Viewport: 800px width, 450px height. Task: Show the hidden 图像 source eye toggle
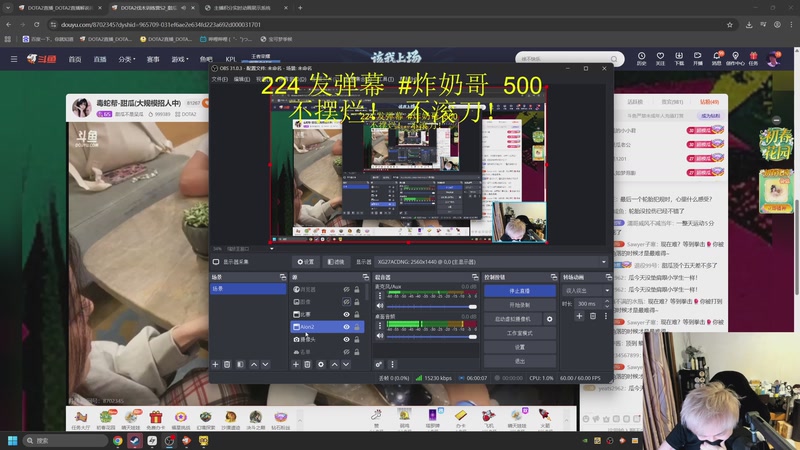point(346,302)
